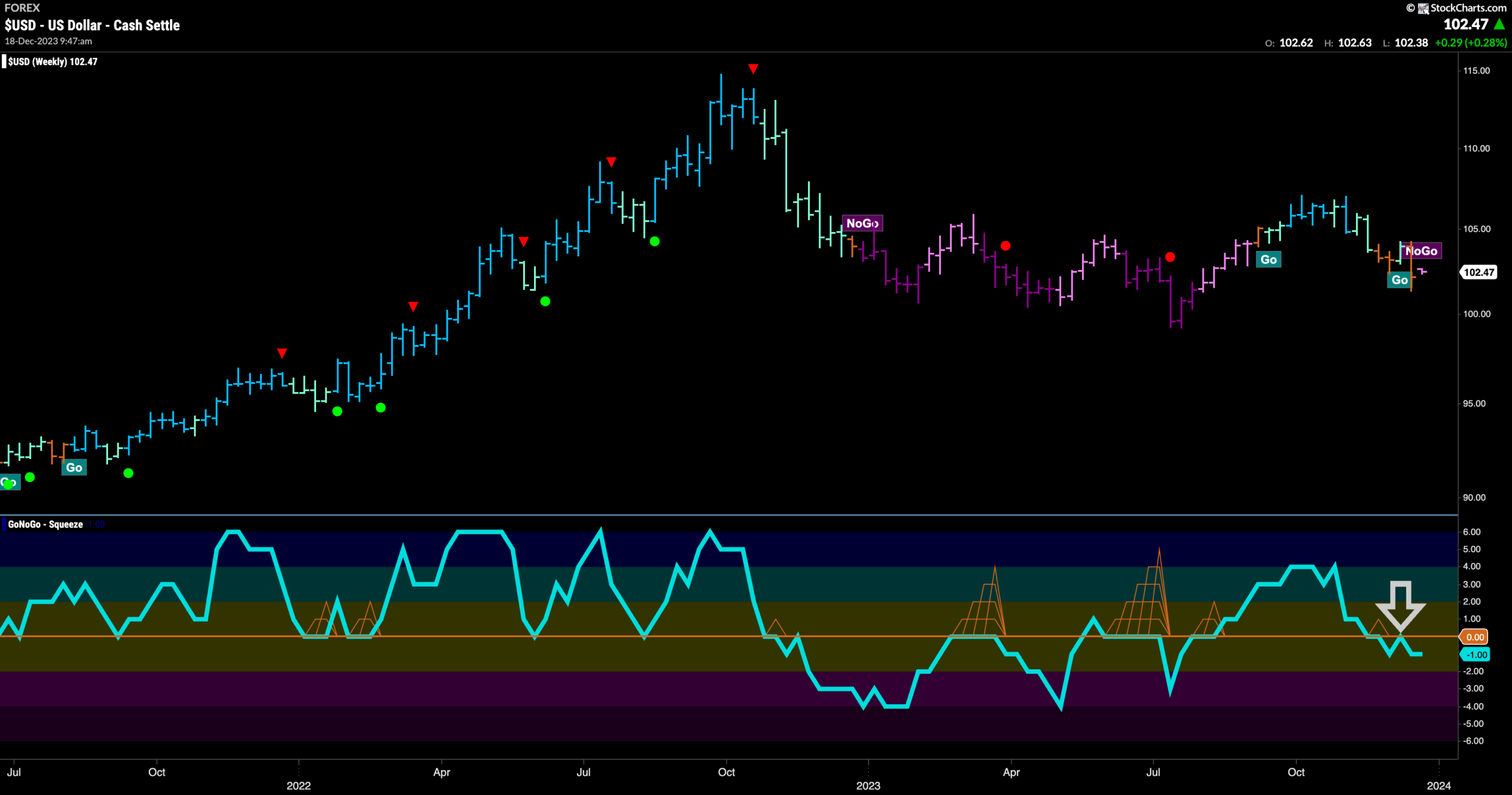Click the teal Go label near October 2023
This screenshot has width=1512, height=795.
point(1268,259)
